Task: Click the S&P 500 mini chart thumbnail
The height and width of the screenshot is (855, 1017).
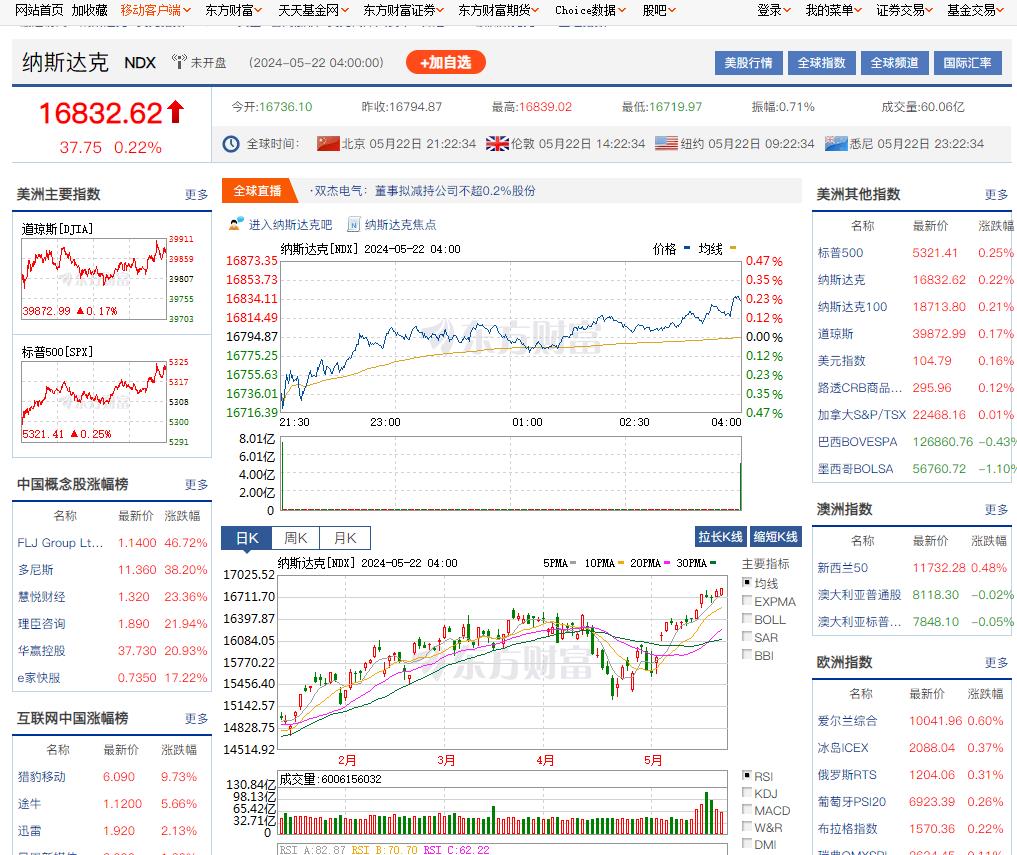Action: 94,402
